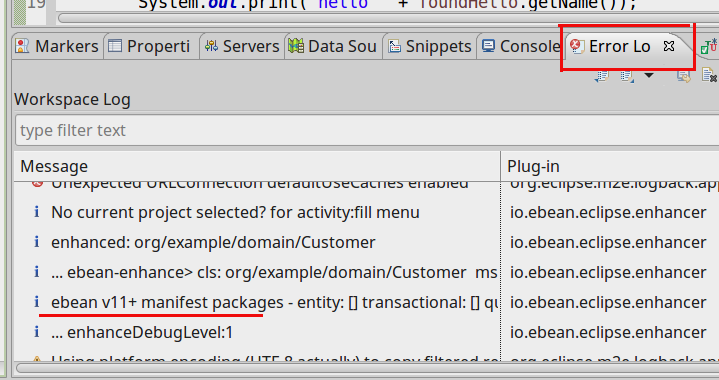The image size is (719, 380).
Task: Sort by the Message column header
Action: coord(258,166)
